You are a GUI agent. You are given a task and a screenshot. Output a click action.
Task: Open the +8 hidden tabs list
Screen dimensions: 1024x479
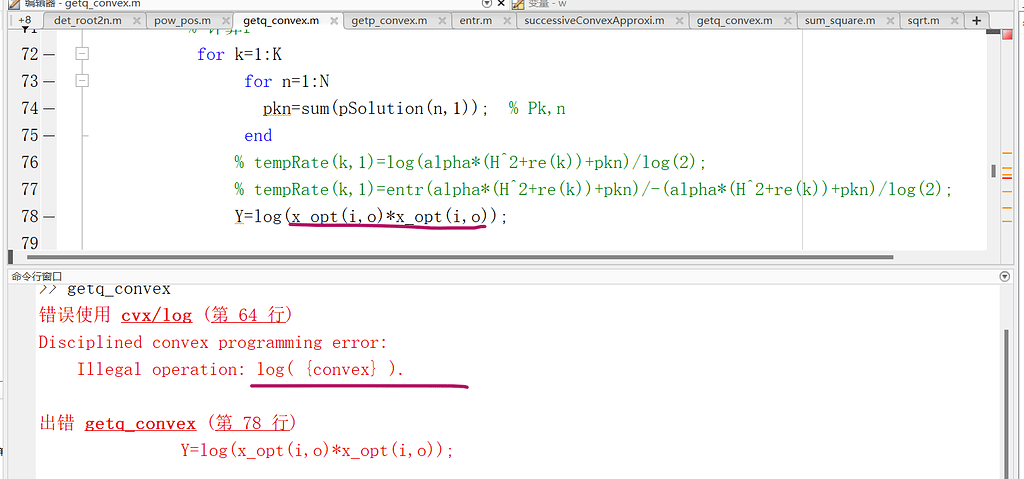click(x=25, y=20)
